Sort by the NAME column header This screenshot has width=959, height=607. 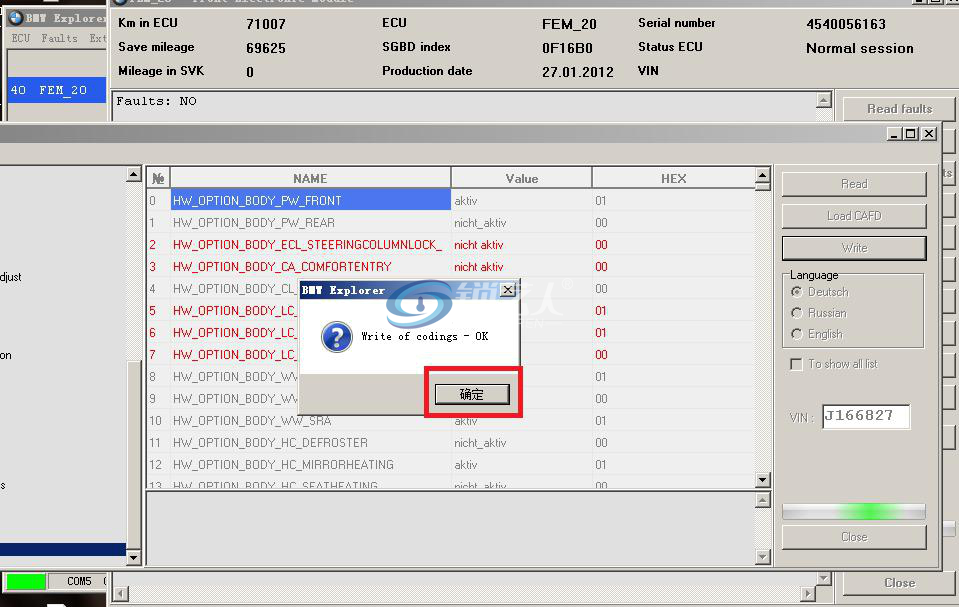[x=310, y=178]
